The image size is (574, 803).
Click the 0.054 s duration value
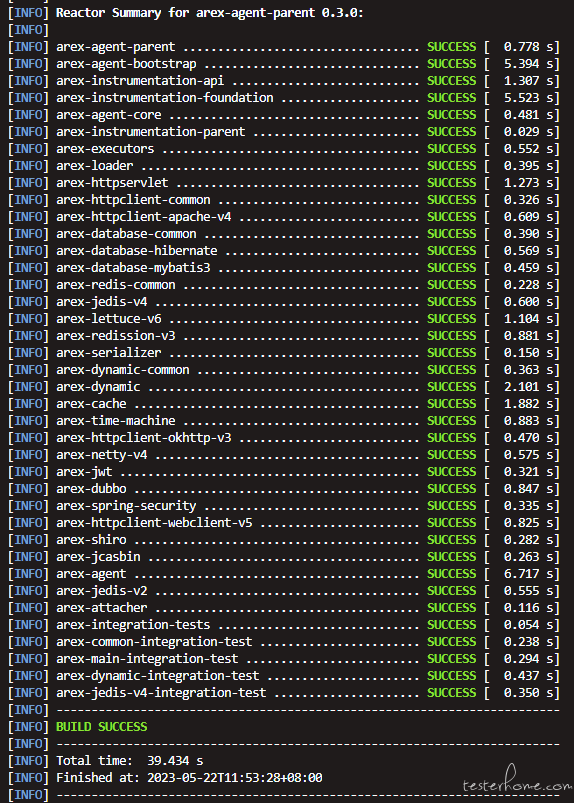528,624
